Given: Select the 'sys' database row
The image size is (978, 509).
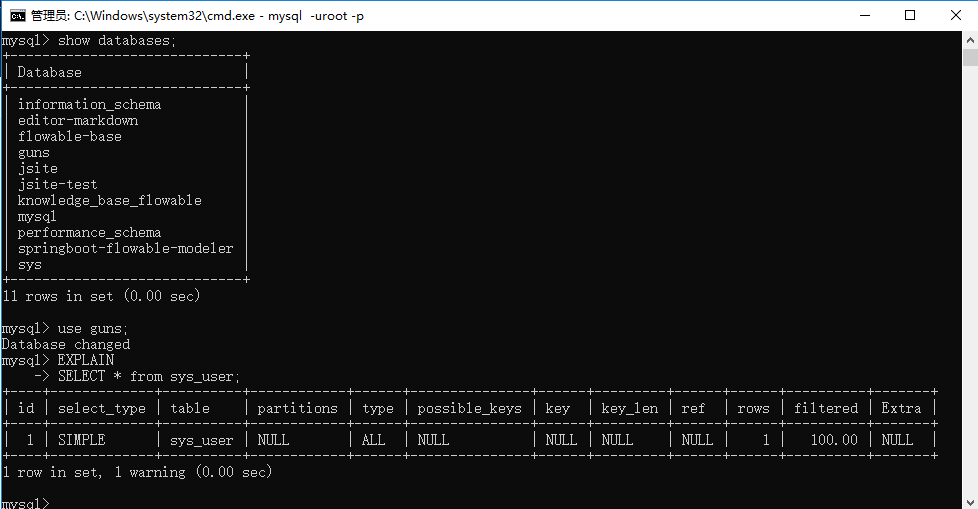Looking at the screenshot, I should click(29, 264).
